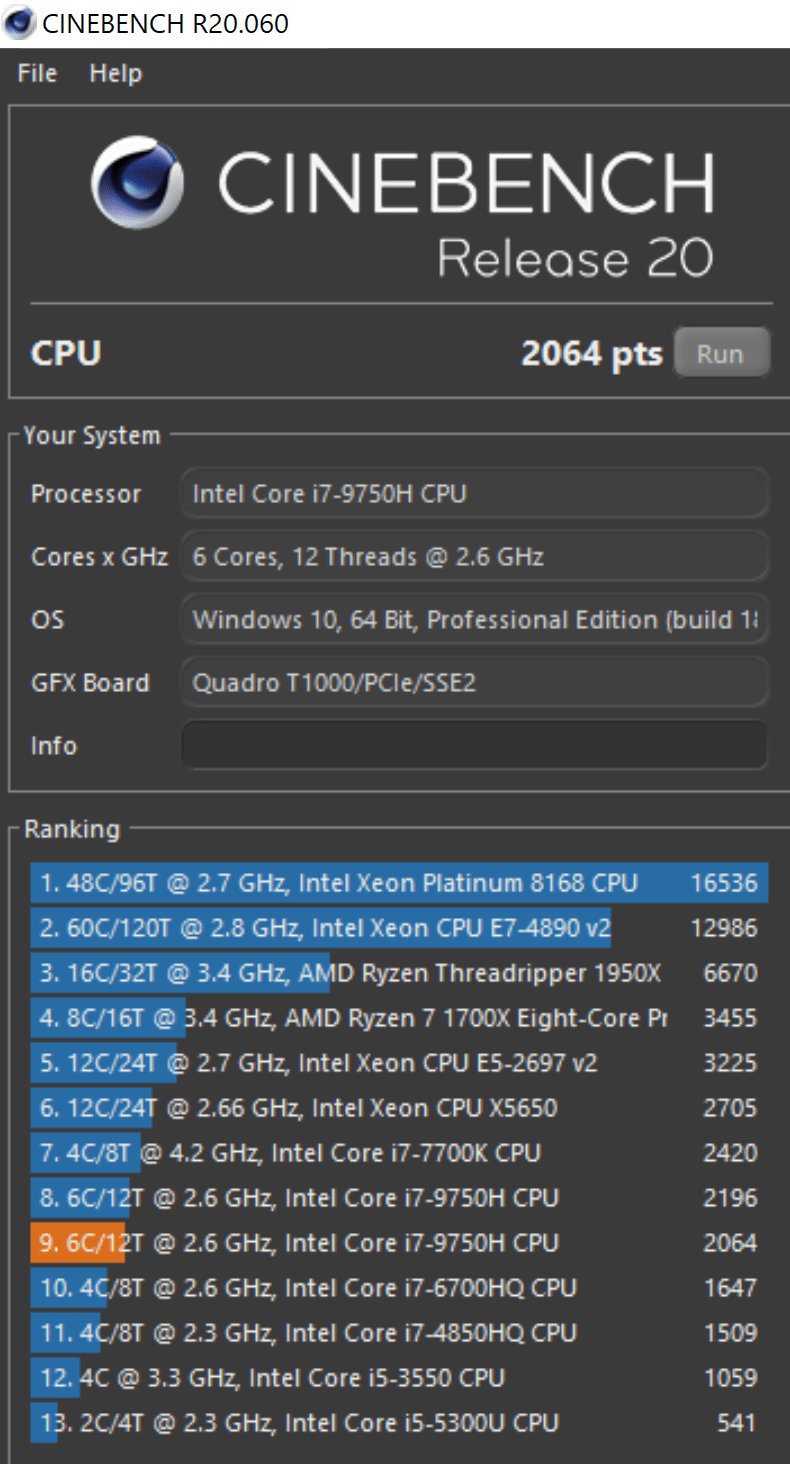Click the Cinebench title bar app icon
790x1464 pixels.
tap(18, 23)
